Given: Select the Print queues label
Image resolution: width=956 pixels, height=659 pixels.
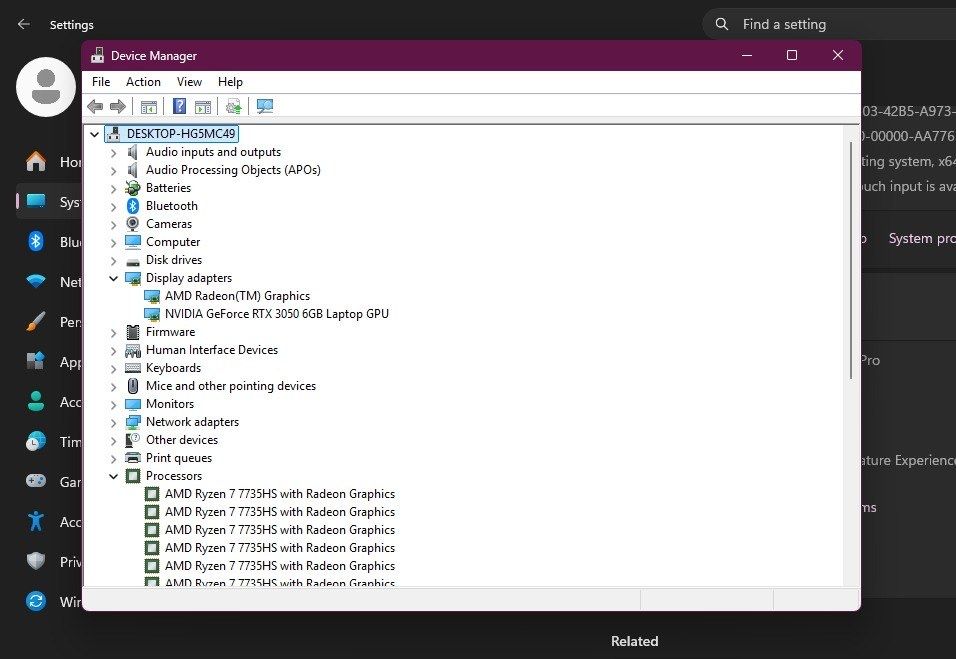Looking at the screenshot, I should click(179, 458).
